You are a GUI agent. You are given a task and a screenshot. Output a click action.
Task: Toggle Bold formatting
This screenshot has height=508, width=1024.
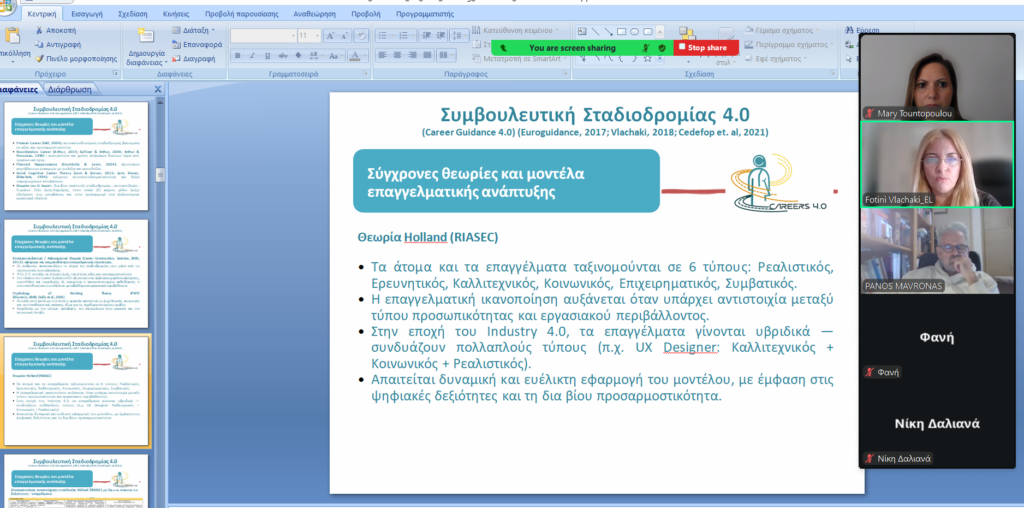point(238,56)
